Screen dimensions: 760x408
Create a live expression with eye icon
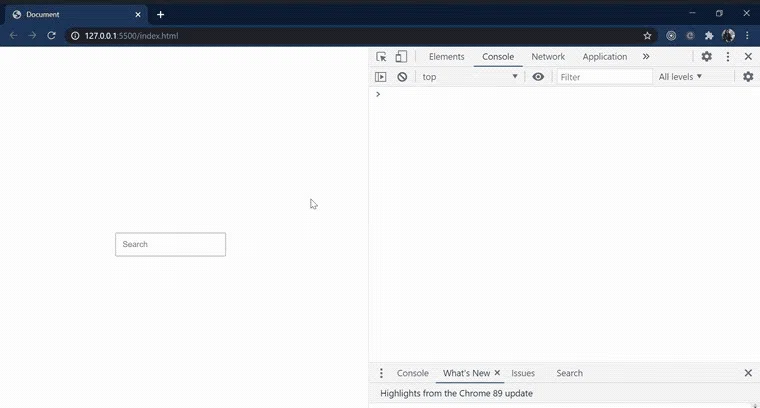point(538,77)
